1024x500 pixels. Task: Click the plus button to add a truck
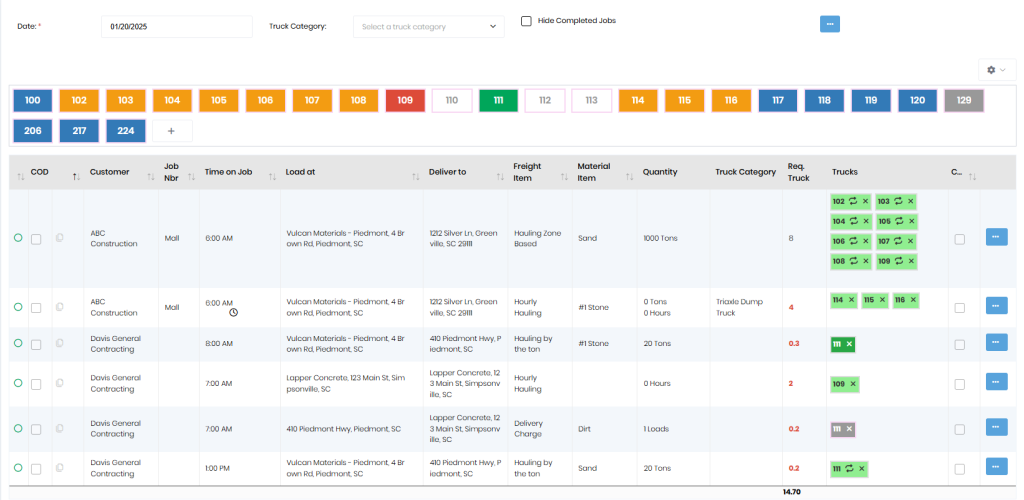coord(172,131)
